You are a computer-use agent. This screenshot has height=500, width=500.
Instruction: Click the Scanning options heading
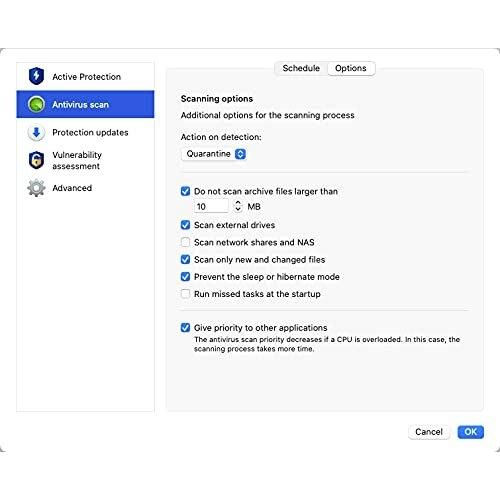pyautogui.click(x=217, y=99)
